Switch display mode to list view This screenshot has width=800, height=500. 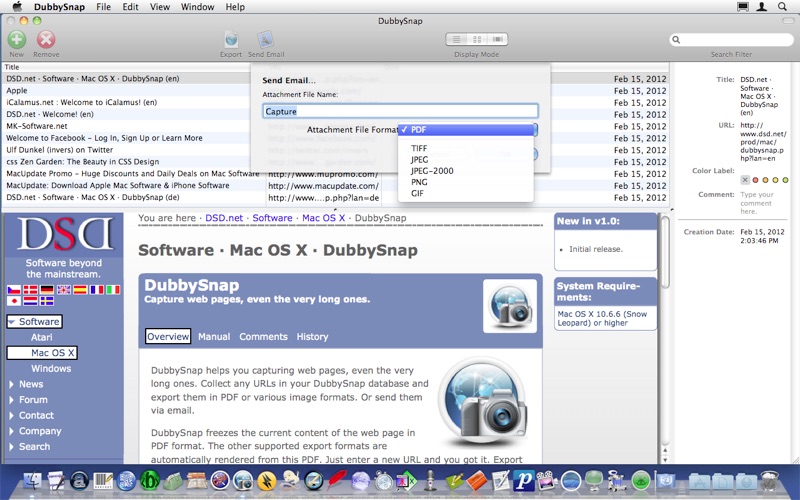(457, 39)
